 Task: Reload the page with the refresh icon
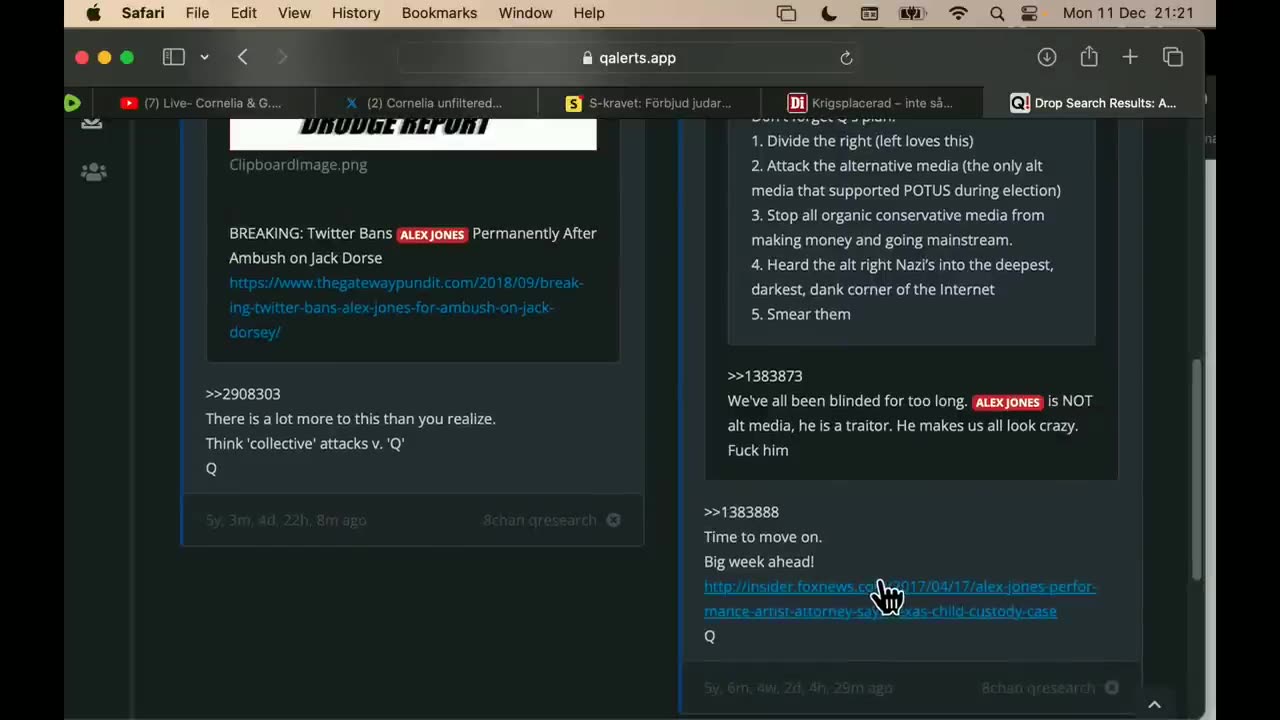point(846,58)
